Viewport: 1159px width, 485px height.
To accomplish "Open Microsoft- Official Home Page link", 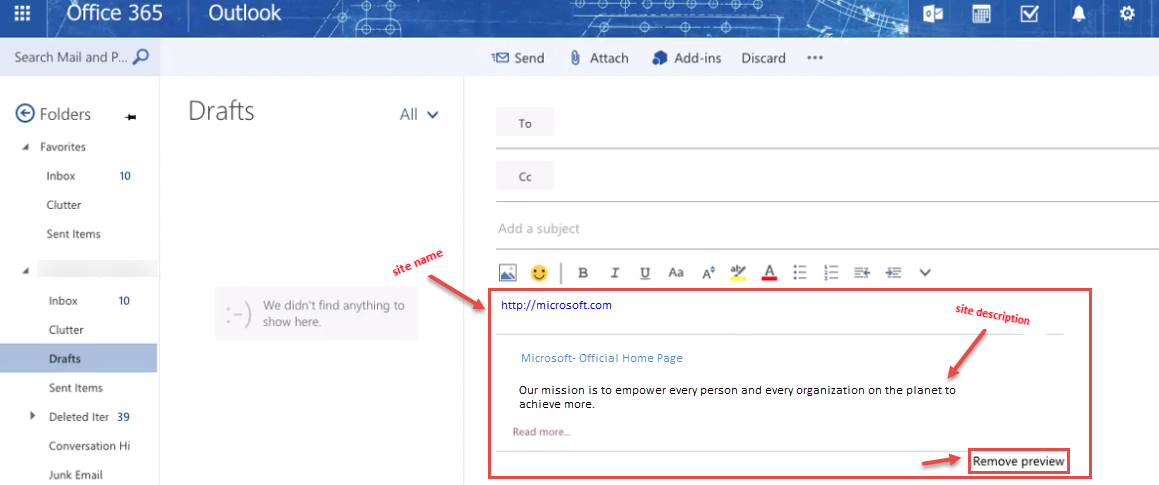I will pos(602,358).
